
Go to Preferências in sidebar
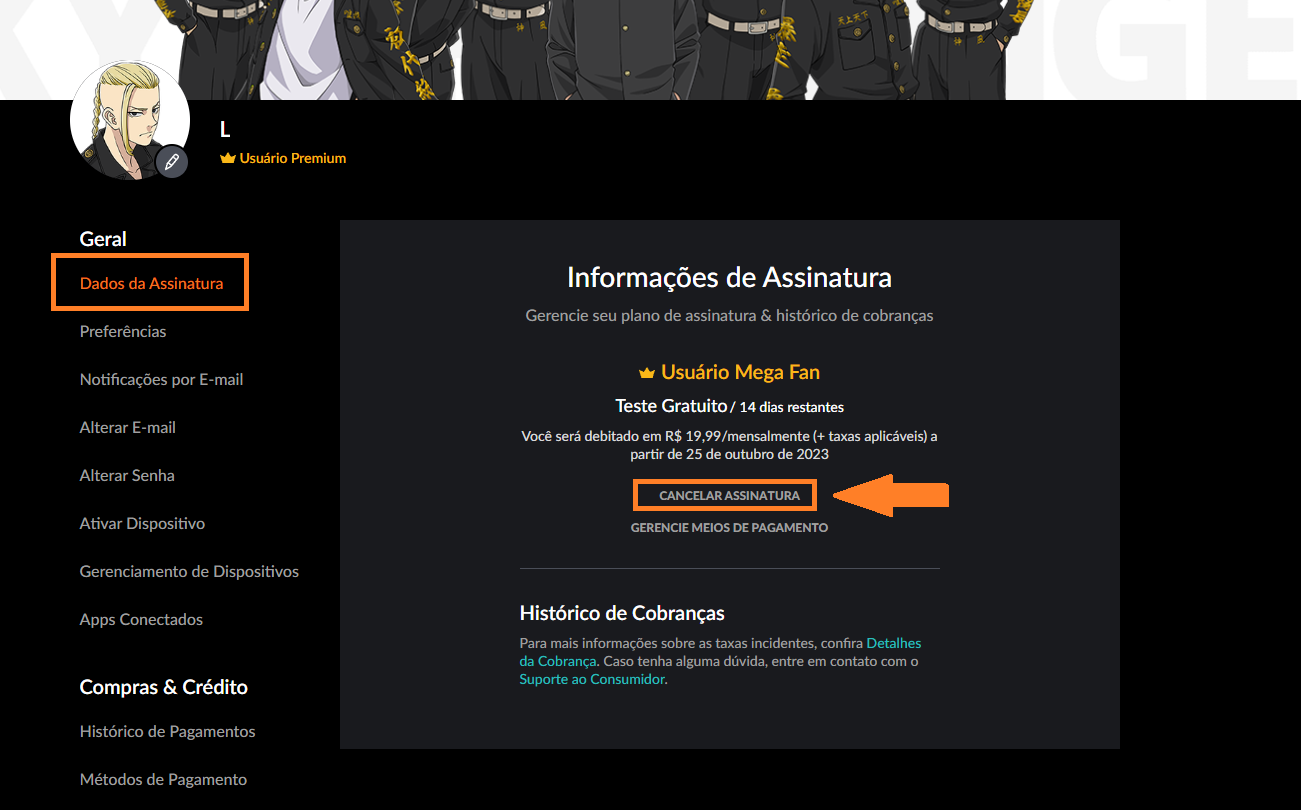click(x=123, y=331)
